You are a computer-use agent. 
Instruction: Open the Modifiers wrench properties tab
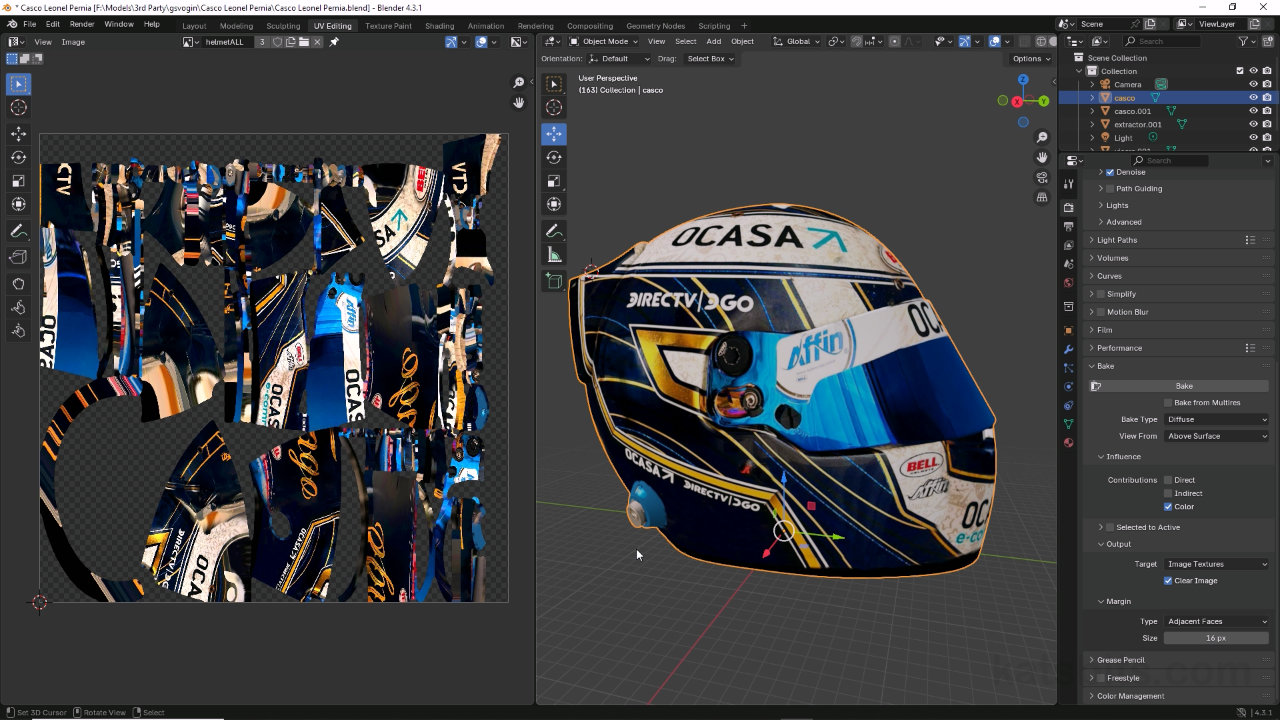tap(1068, 349)
